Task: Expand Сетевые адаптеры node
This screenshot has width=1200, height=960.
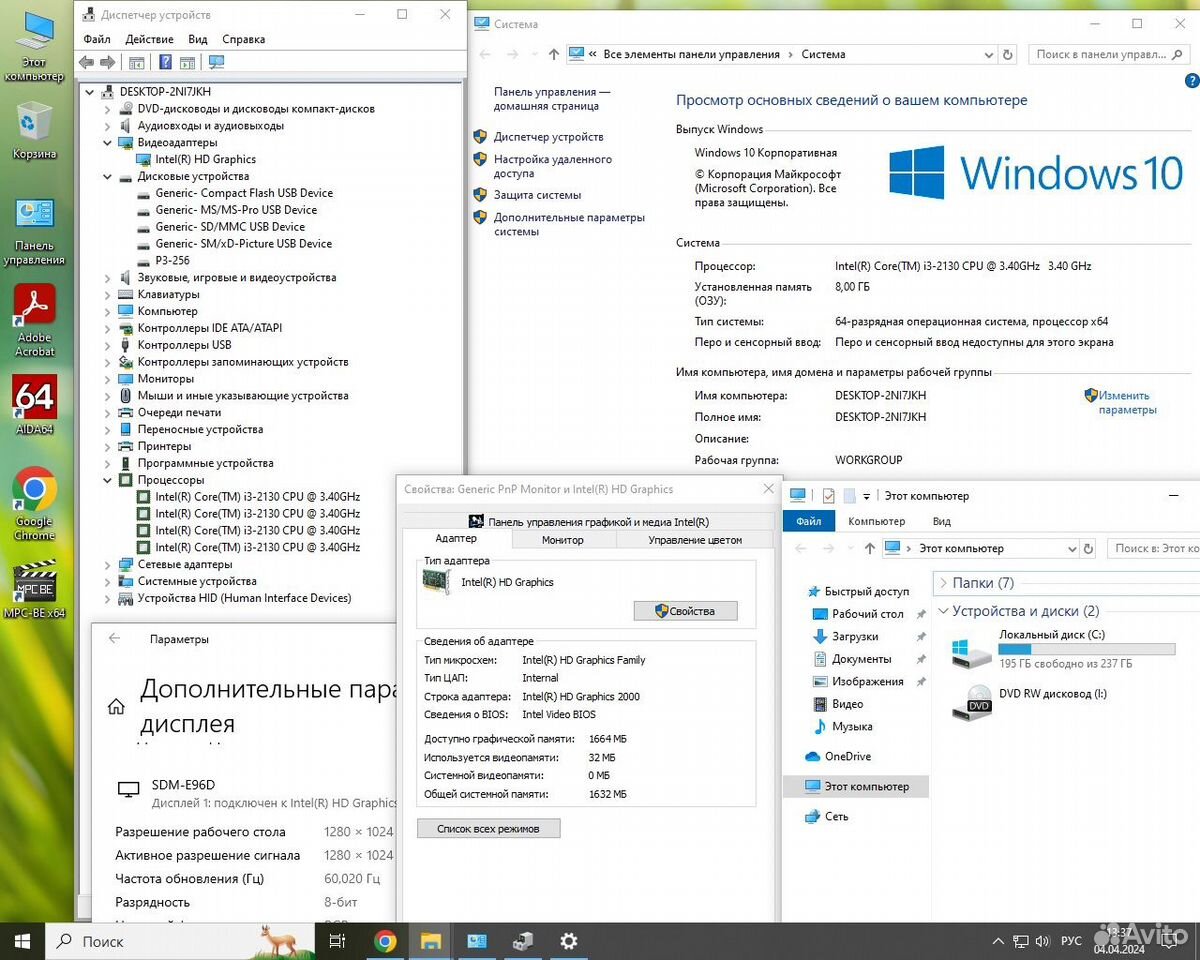Action: point(107,564)
